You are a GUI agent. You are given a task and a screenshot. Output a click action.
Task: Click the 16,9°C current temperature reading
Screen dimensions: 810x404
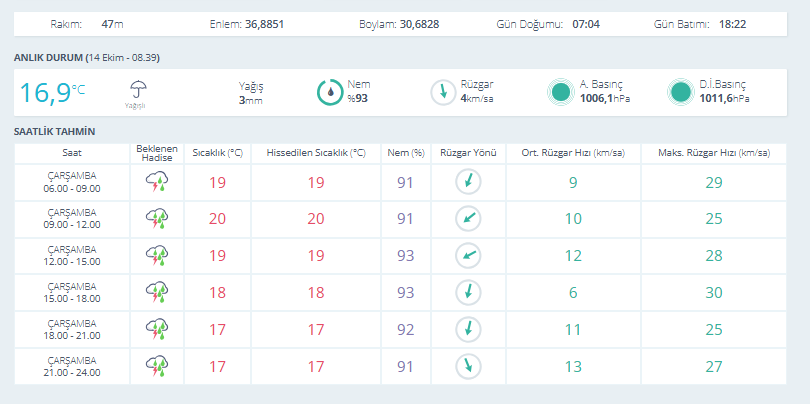[52, 92]
